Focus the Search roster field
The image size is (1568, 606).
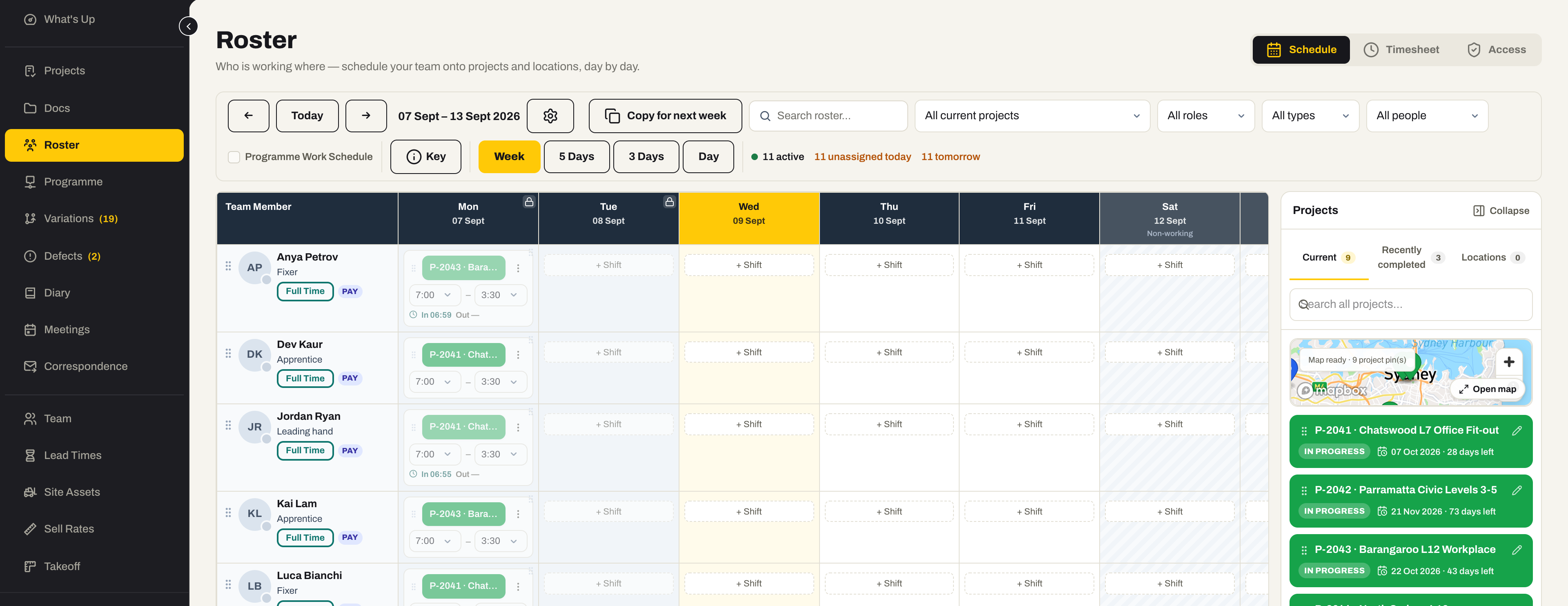(829, 116)
